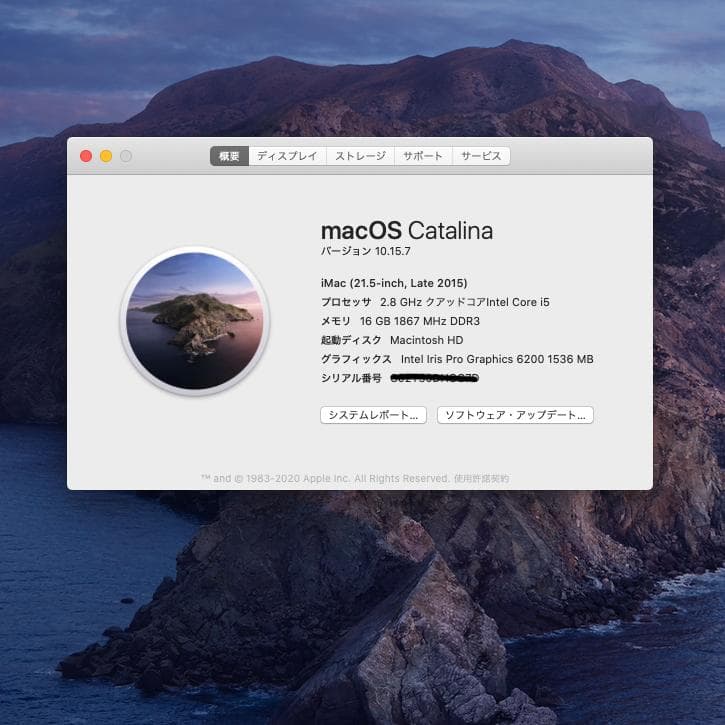Click the グラフィックス label
The width and height of the screenshot is (725, 725).
[356, 359]
